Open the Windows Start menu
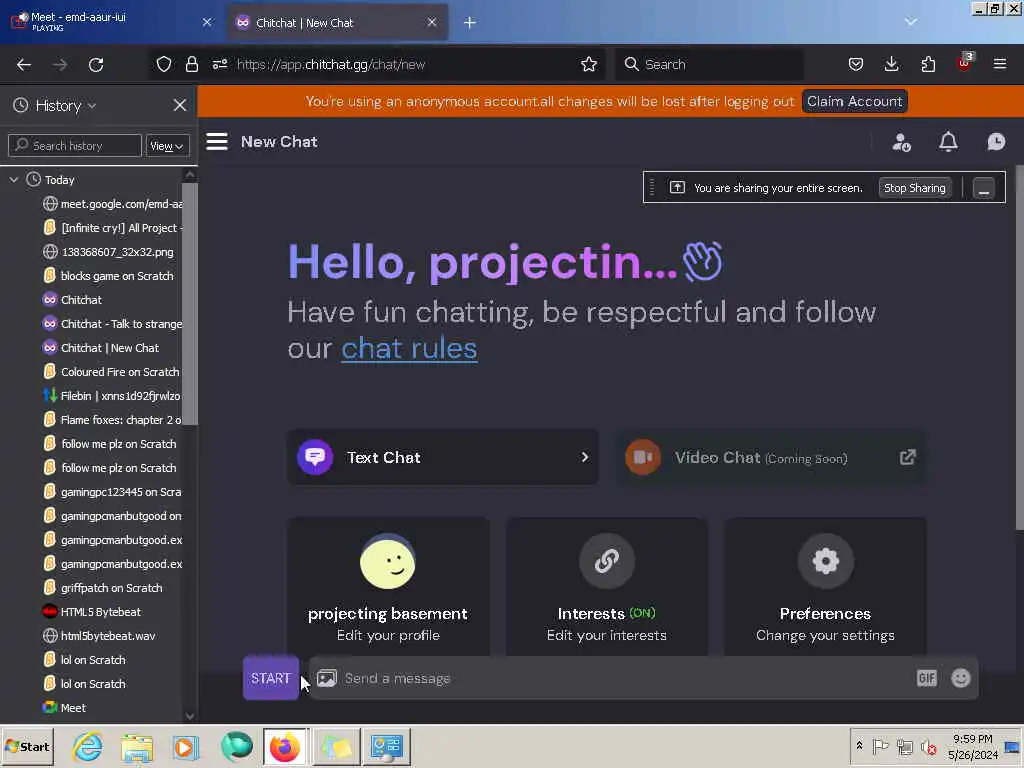The image size is (1024, 768). (x=27, y=746)
